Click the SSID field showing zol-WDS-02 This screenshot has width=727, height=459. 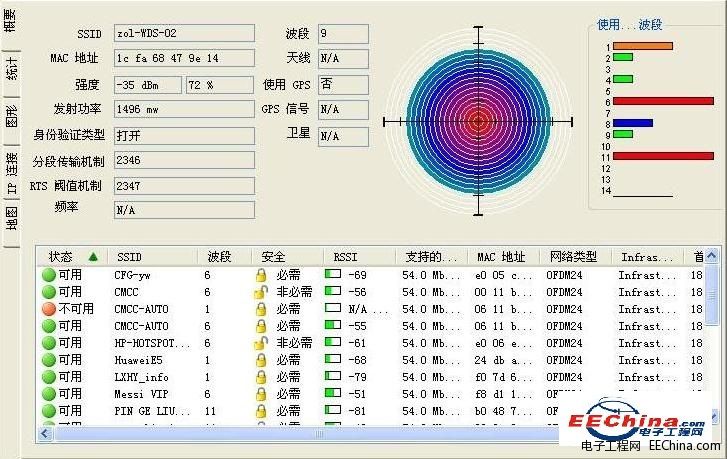click(184, 33)
